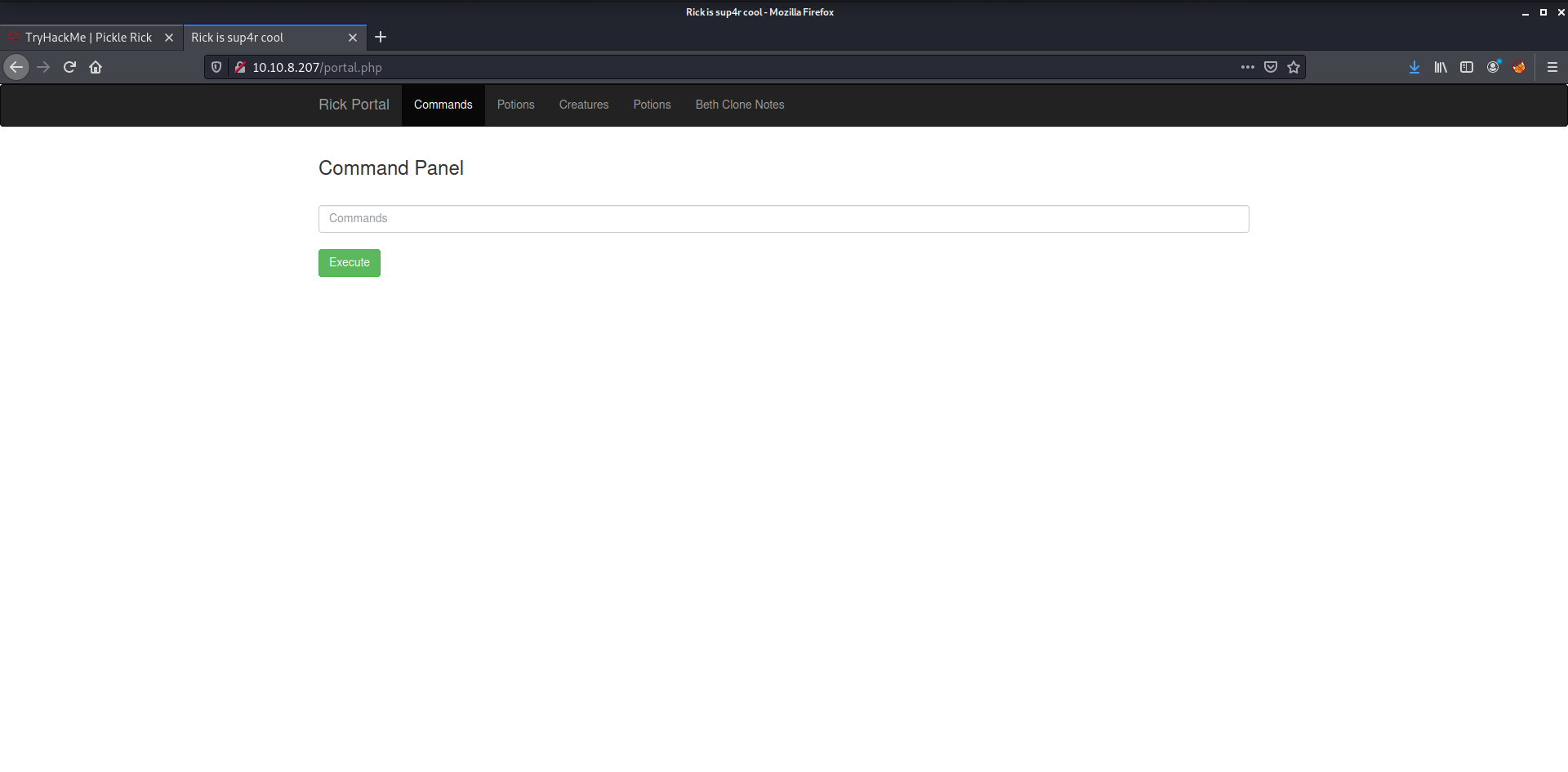Open Firefox hamburger application menu
1568x772 pixels.
pyautogui.click(x=1552, y=67)
